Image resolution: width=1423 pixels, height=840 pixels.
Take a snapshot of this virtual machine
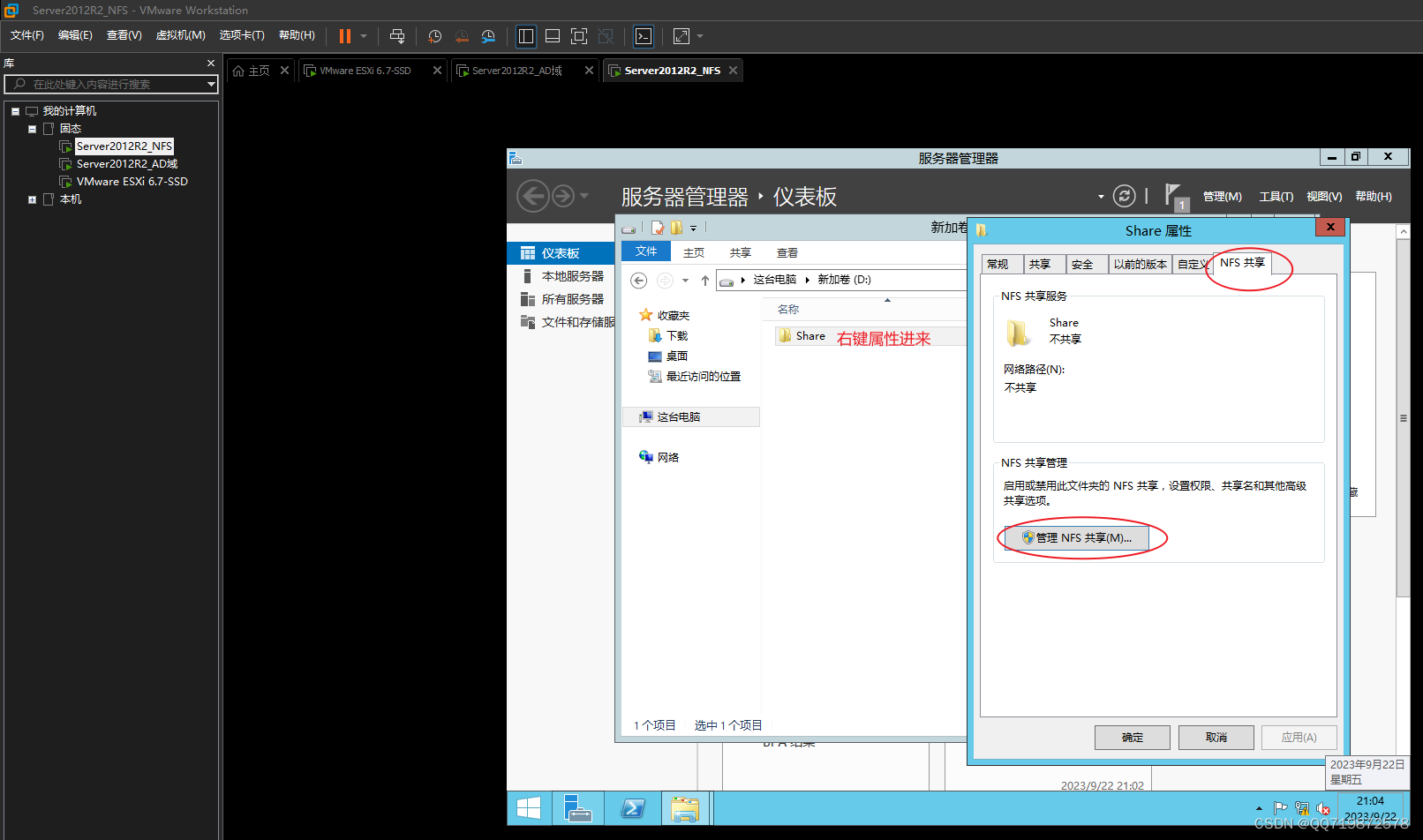pos(434,36)
